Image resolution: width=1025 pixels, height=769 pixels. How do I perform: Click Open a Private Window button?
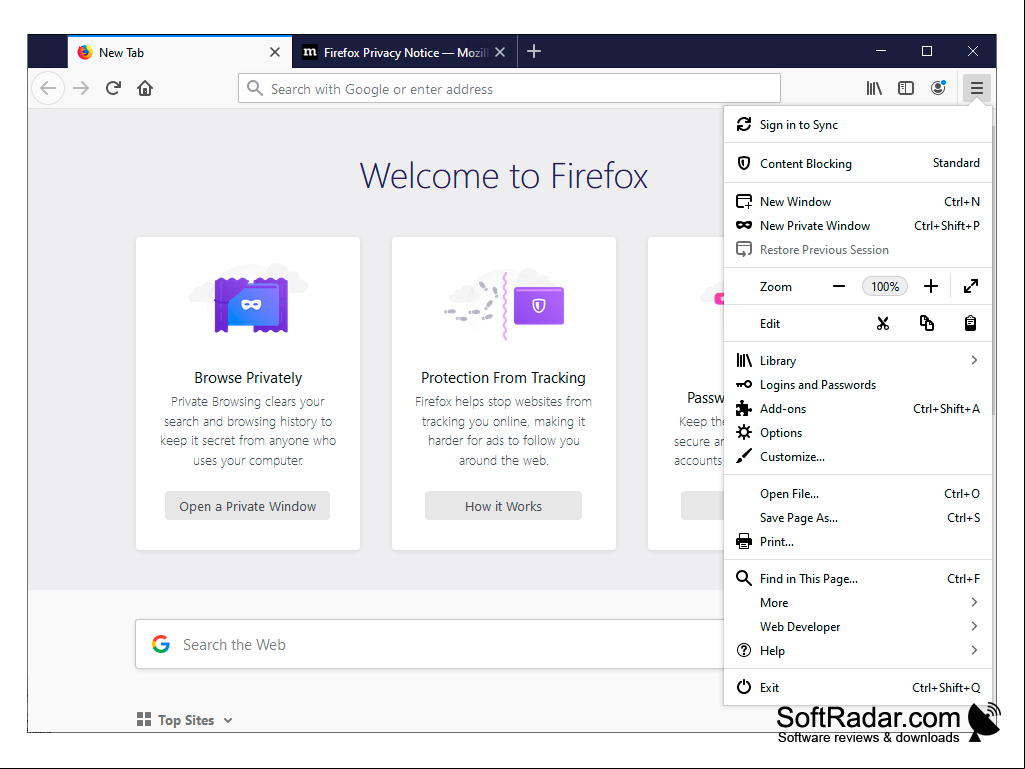pos(247,506)
